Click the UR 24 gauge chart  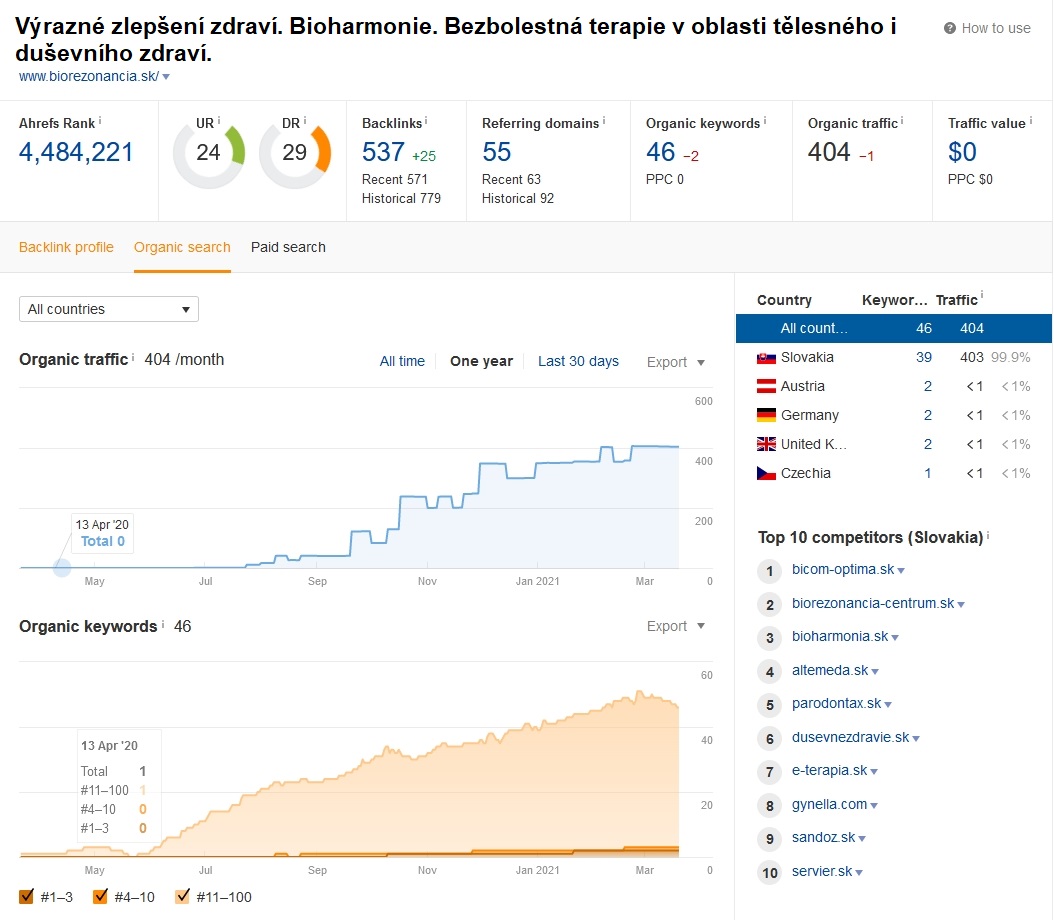tap(208, 154)
